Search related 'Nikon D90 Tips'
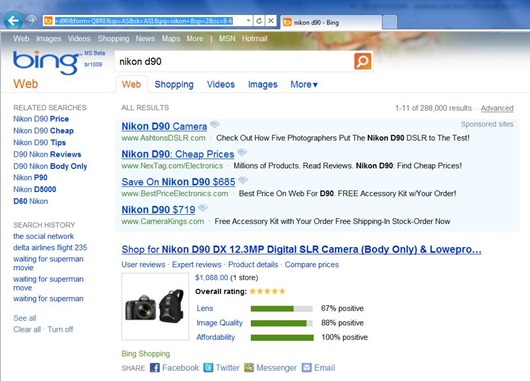Screen dimensions: 530x381 click(40, 143)
